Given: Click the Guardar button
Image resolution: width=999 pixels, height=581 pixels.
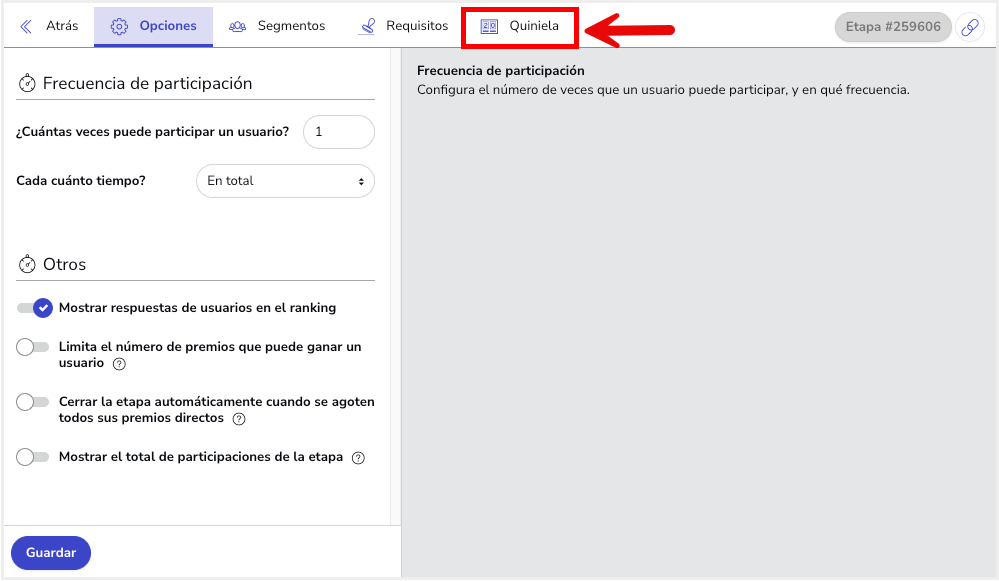Looking at the screenshot, I should [x=51, y=553].
